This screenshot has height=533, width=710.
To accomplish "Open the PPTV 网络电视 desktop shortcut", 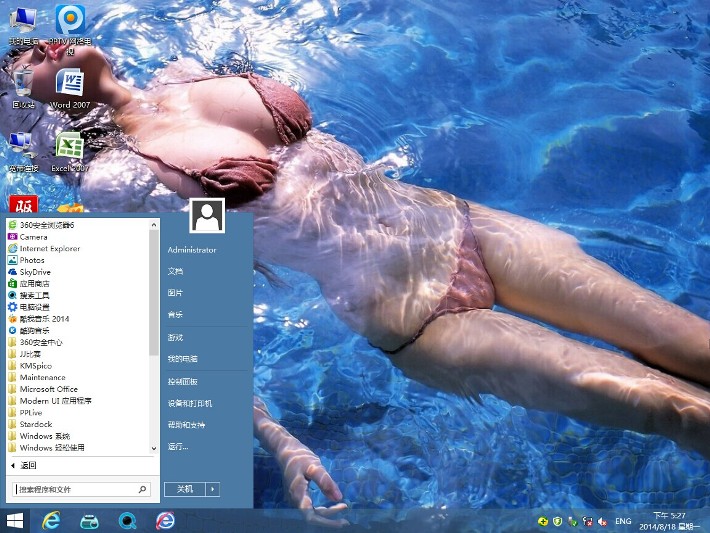I will 70,29.
